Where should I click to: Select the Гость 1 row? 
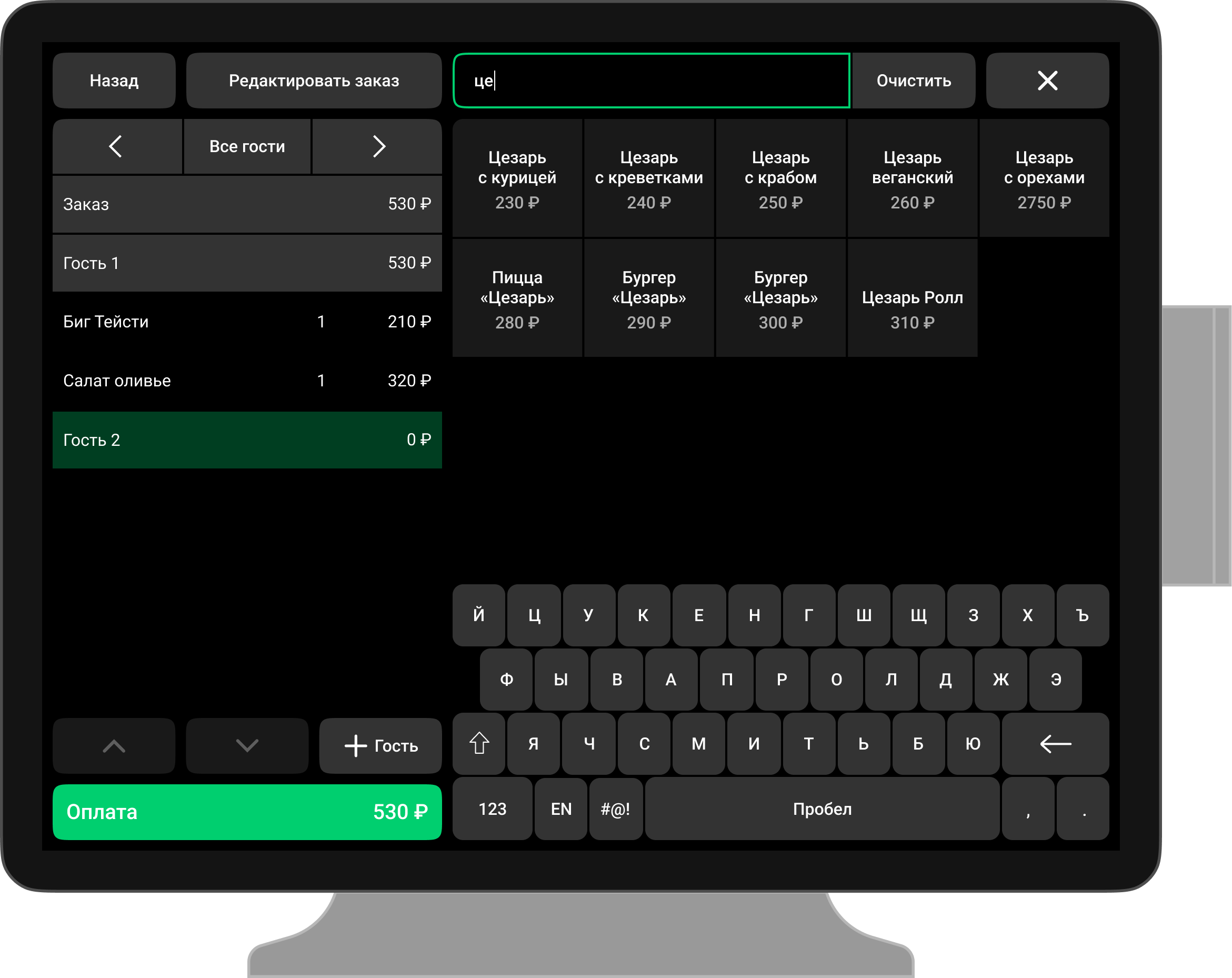point(247,263)
